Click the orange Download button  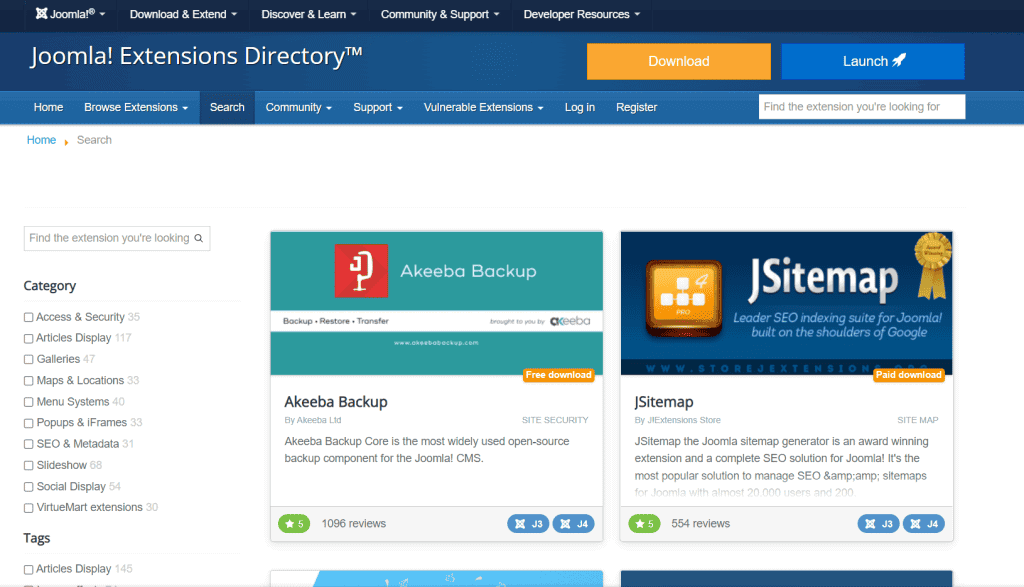pyautogui.click(x=679, y=61)
